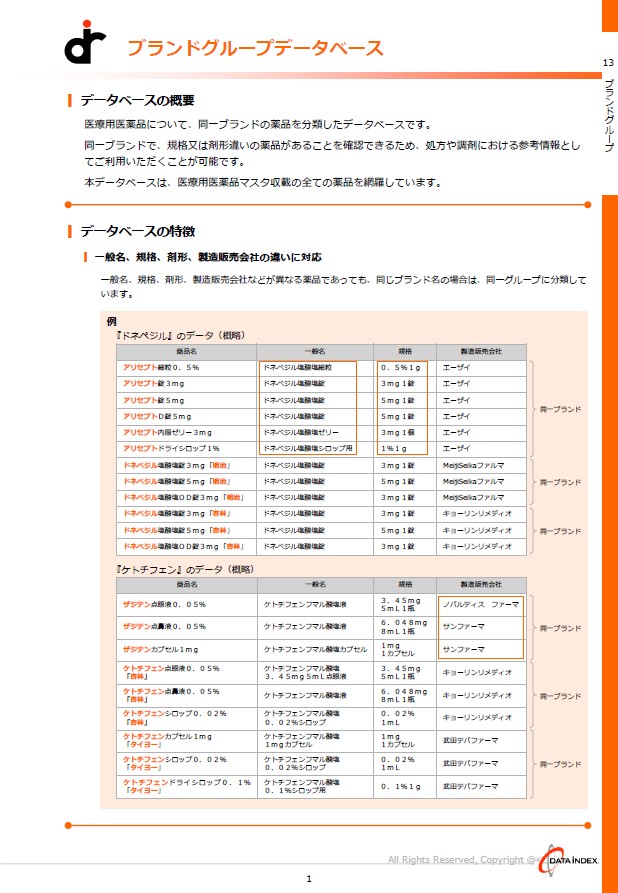The width and height of the screenshot is (618, 893).
Task: Select the ザジテンカプセル1mg product cell
Action: 160,650
